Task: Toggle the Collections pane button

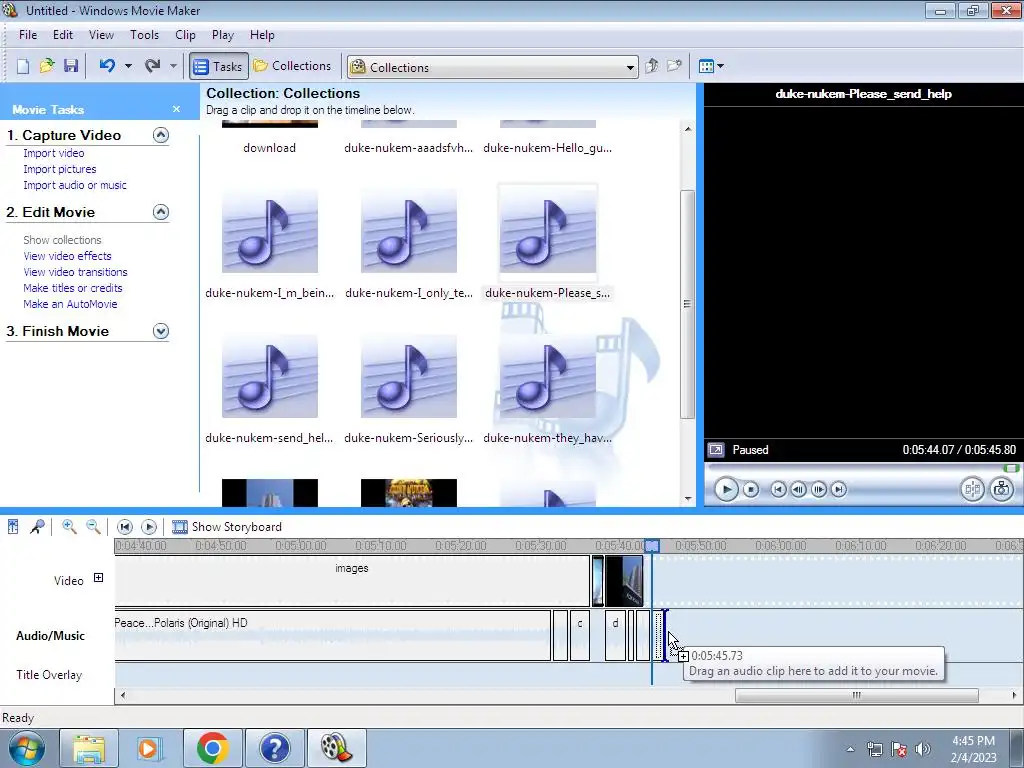Action: click(x=293, y=66)
